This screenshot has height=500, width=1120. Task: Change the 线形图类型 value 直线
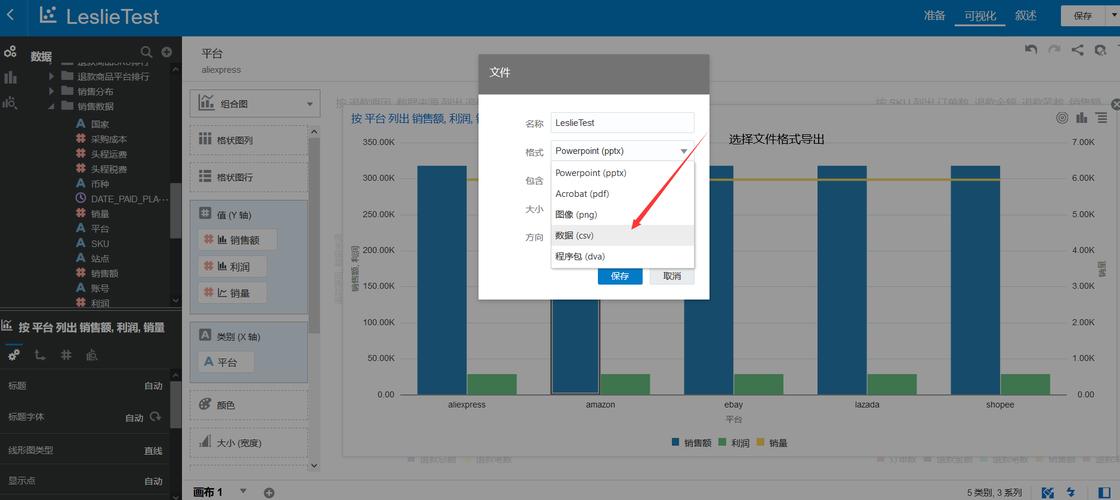pos(154,451)
